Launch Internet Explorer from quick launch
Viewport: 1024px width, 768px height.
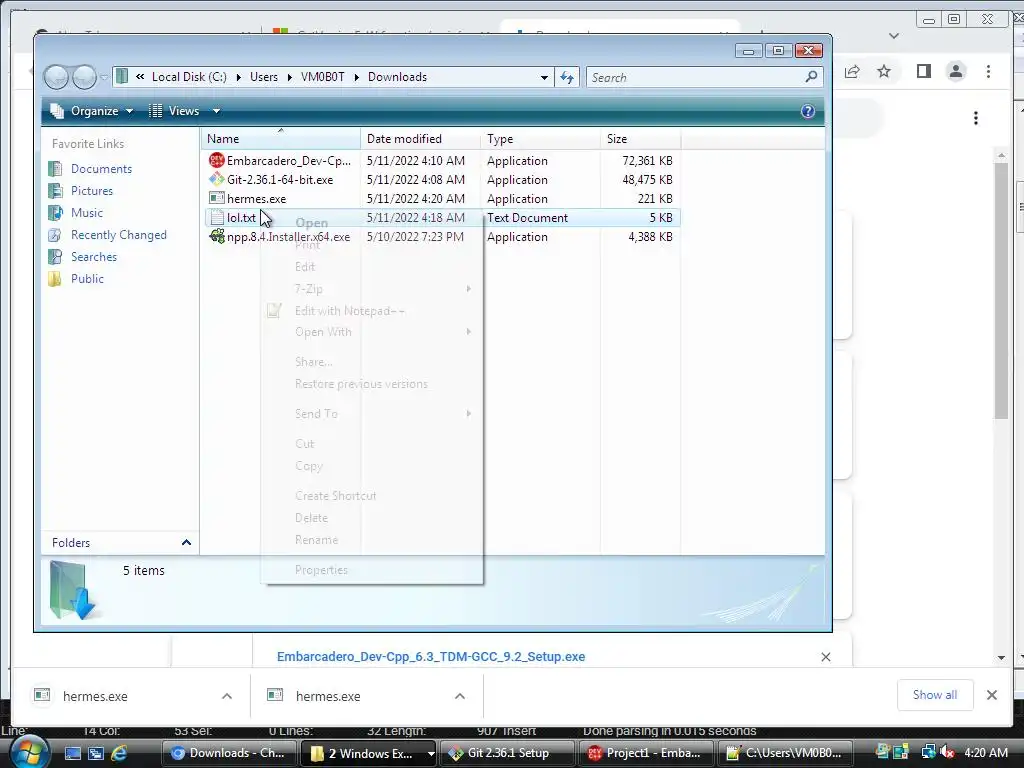(119, 753)
